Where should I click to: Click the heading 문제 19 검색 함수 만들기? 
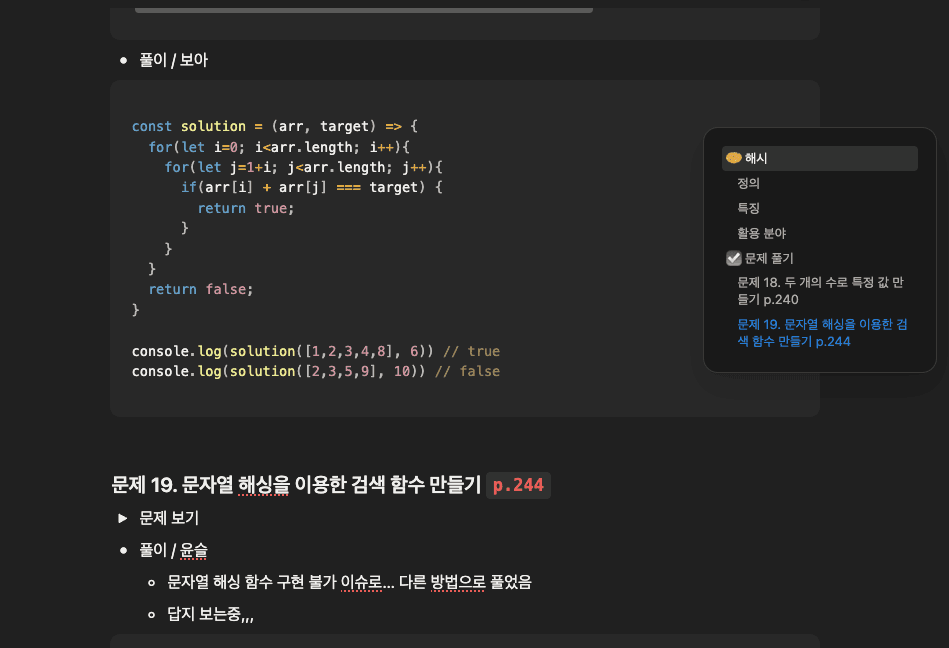[300, 485]
